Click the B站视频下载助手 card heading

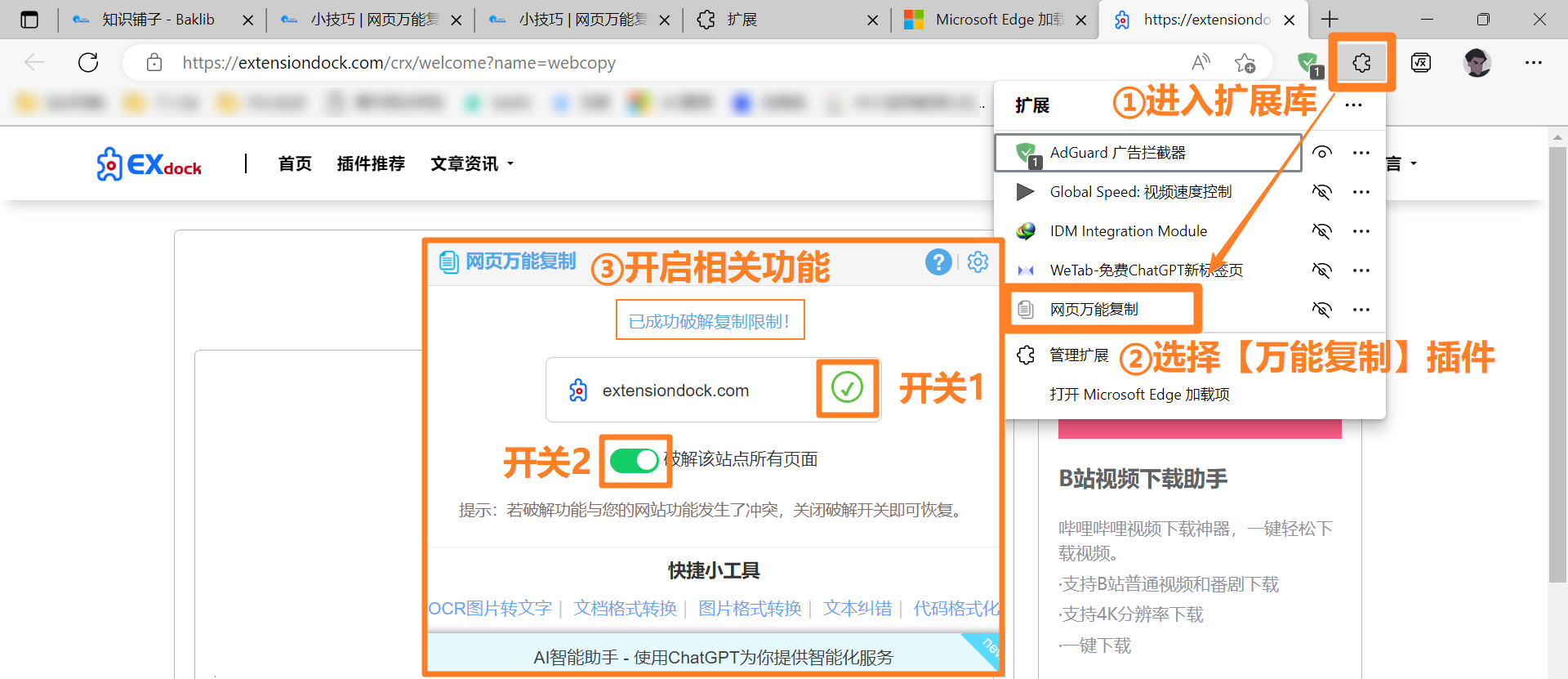coord(1143,479)
